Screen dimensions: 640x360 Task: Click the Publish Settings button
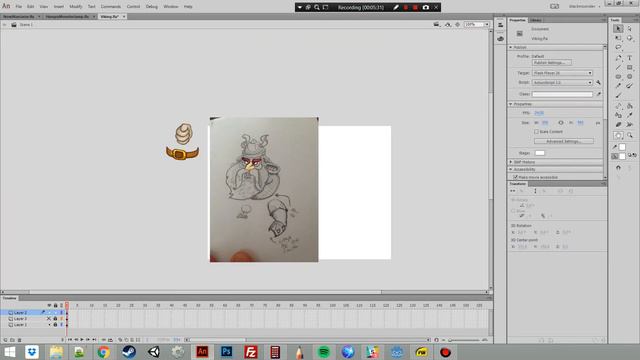[x=551, y=63]
